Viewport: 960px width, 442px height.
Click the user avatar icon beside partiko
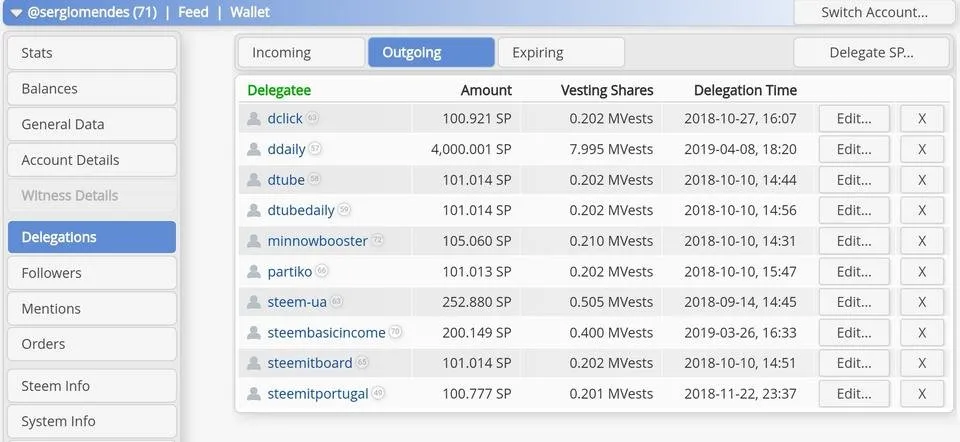pos(254,271)
